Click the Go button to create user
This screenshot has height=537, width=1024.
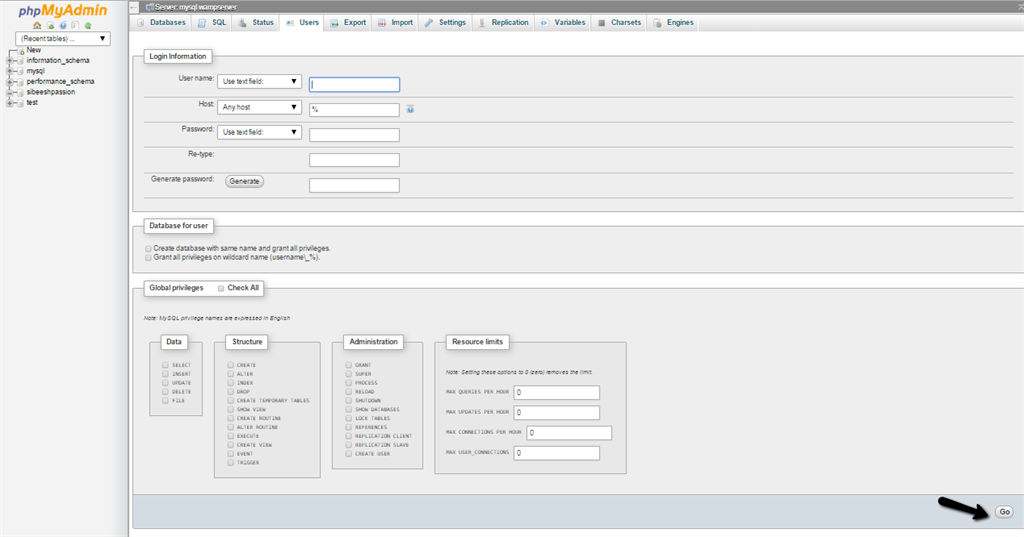[x=1004, y=512]
